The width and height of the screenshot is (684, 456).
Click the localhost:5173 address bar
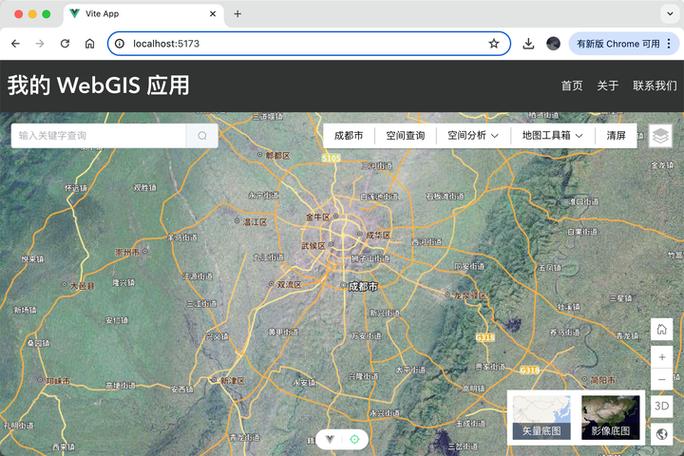pos(309,44)
